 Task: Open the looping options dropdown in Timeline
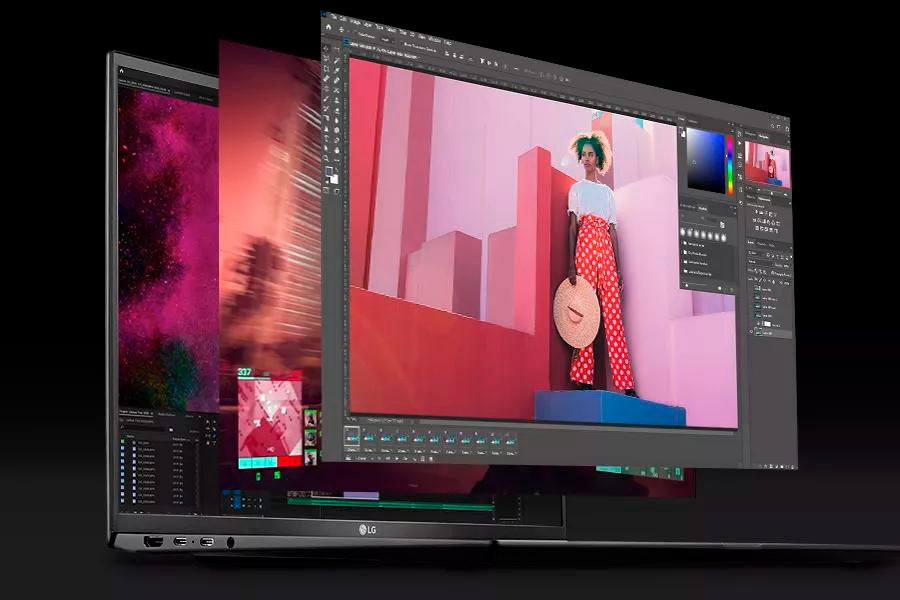point(362,459)
